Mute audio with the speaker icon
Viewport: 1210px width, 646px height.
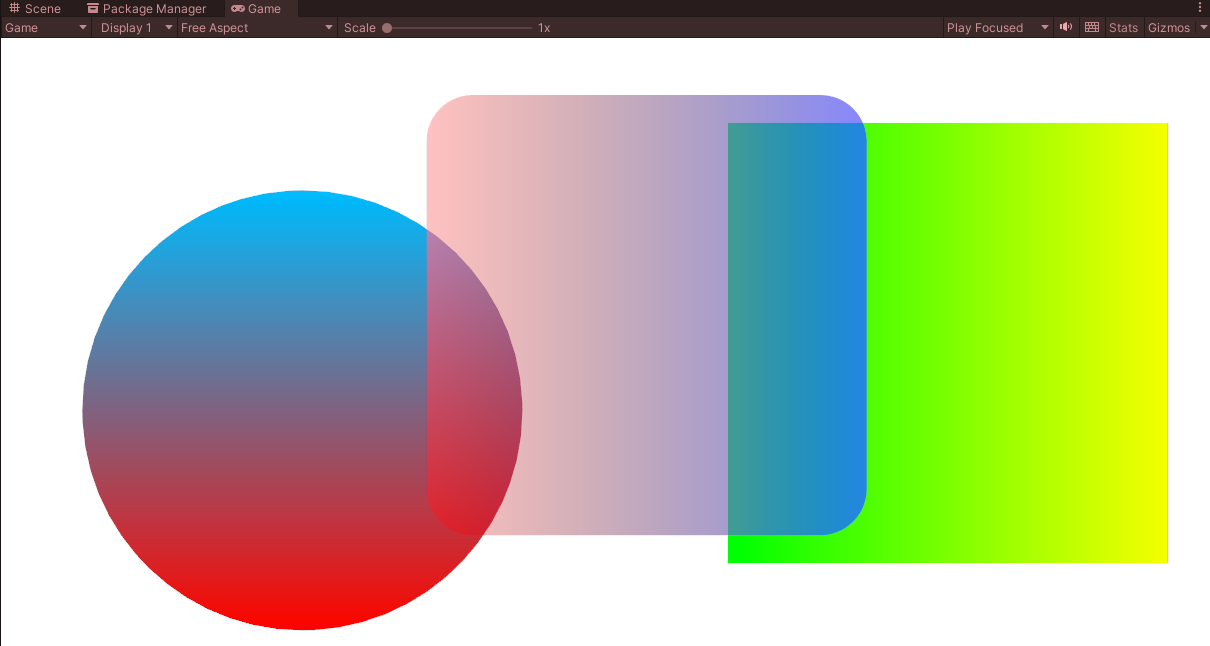click(x=1066, y=28)
